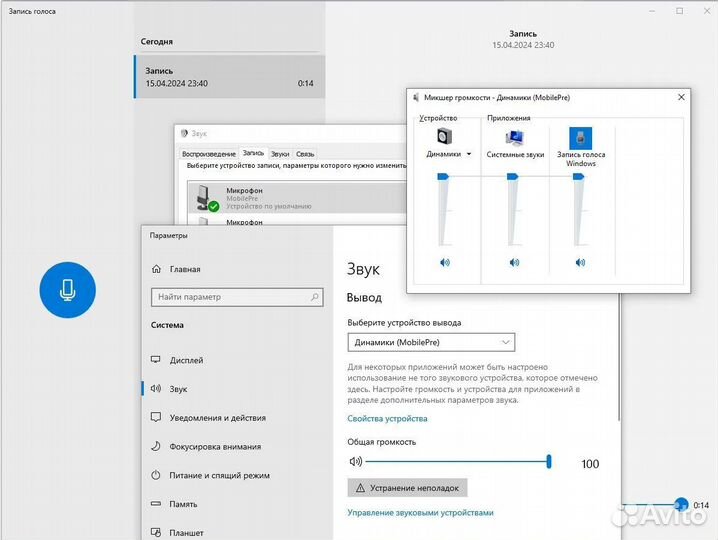
Task: Open the Связь tab in the Звук dialog
Action: [x=305, y=154]
